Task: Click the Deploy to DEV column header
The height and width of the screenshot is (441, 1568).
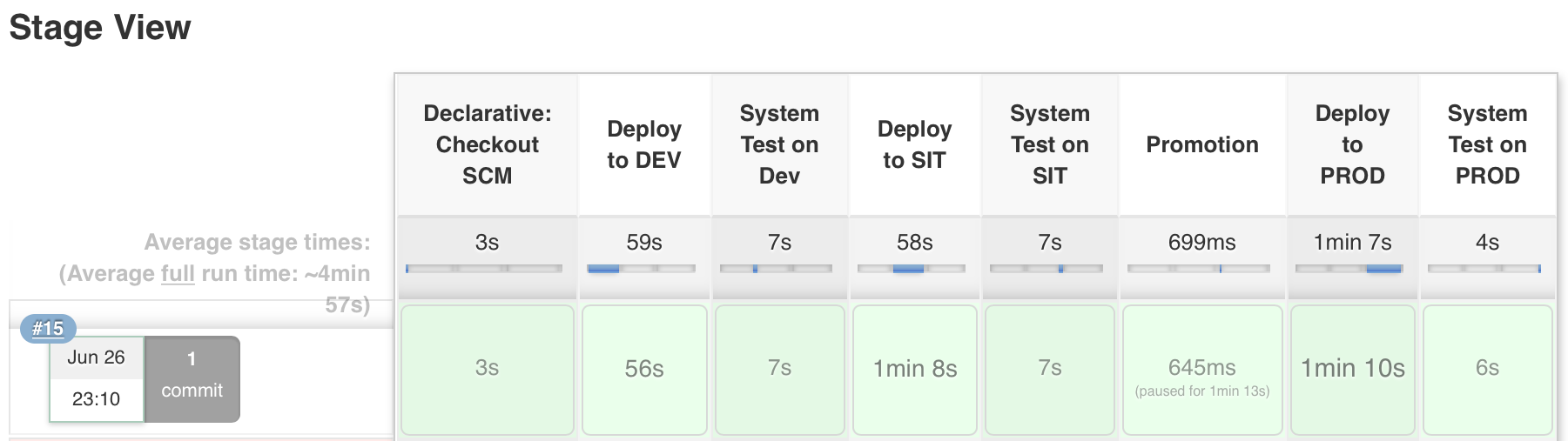Action: 644,144
